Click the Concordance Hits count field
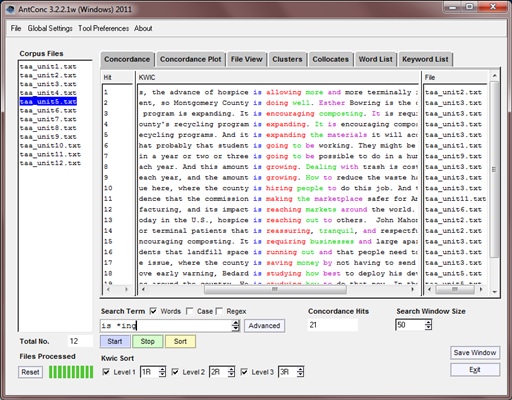The width and height of the screenshot is (512, 400). 333,325
